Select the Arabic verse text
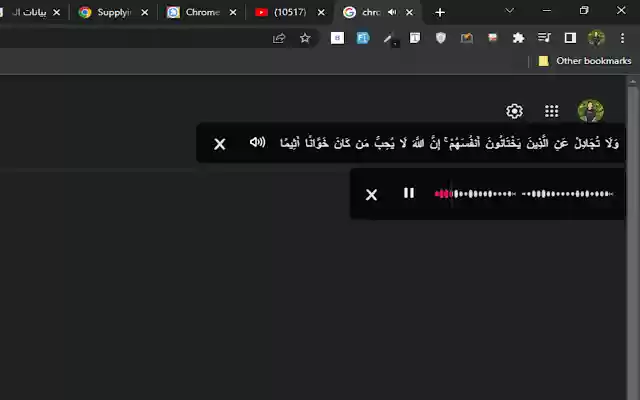 (449, 143)
